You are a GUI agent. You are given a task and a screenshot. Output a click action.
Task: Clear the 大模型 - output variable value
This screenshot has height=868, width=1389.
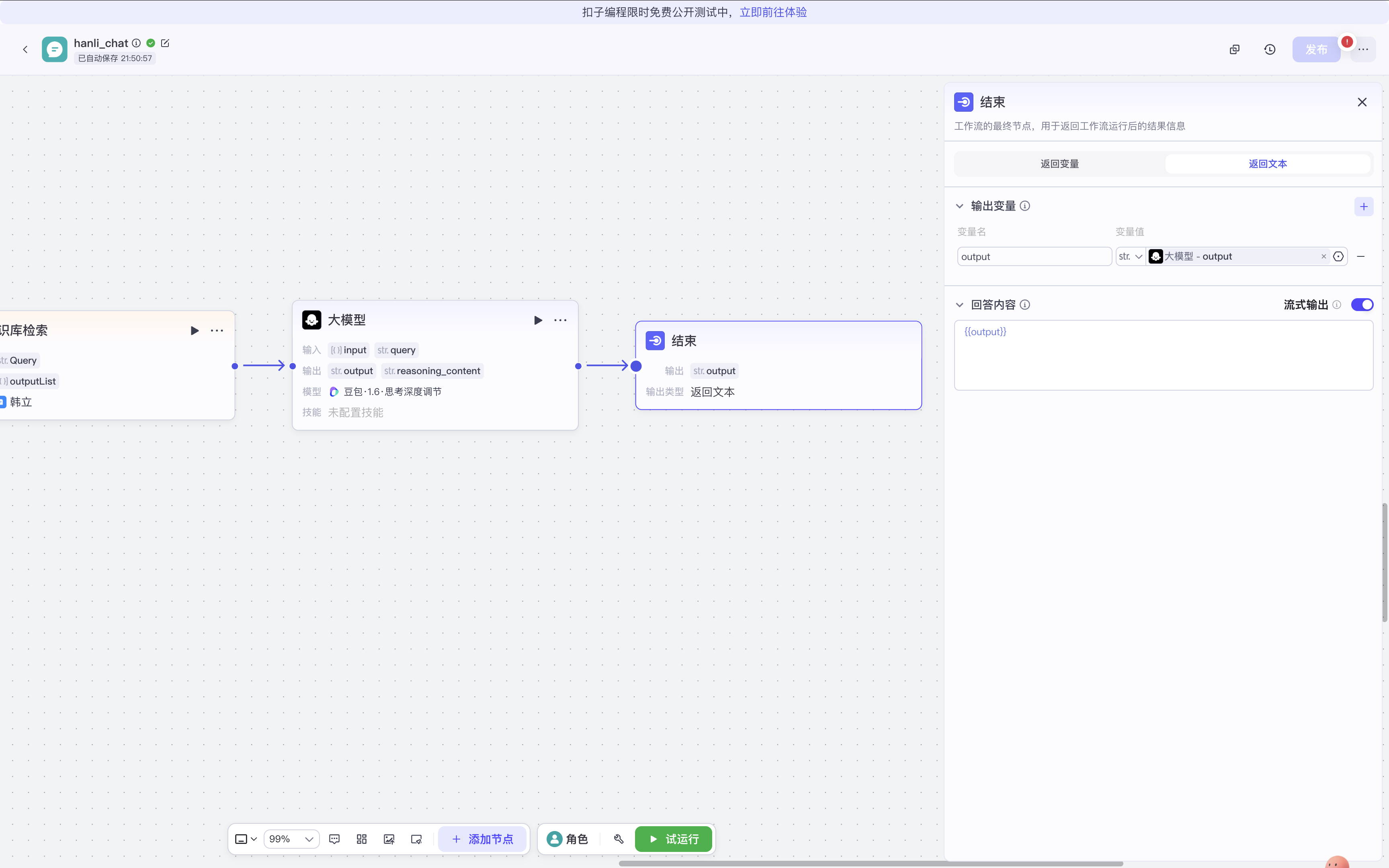coord(1323,257)
